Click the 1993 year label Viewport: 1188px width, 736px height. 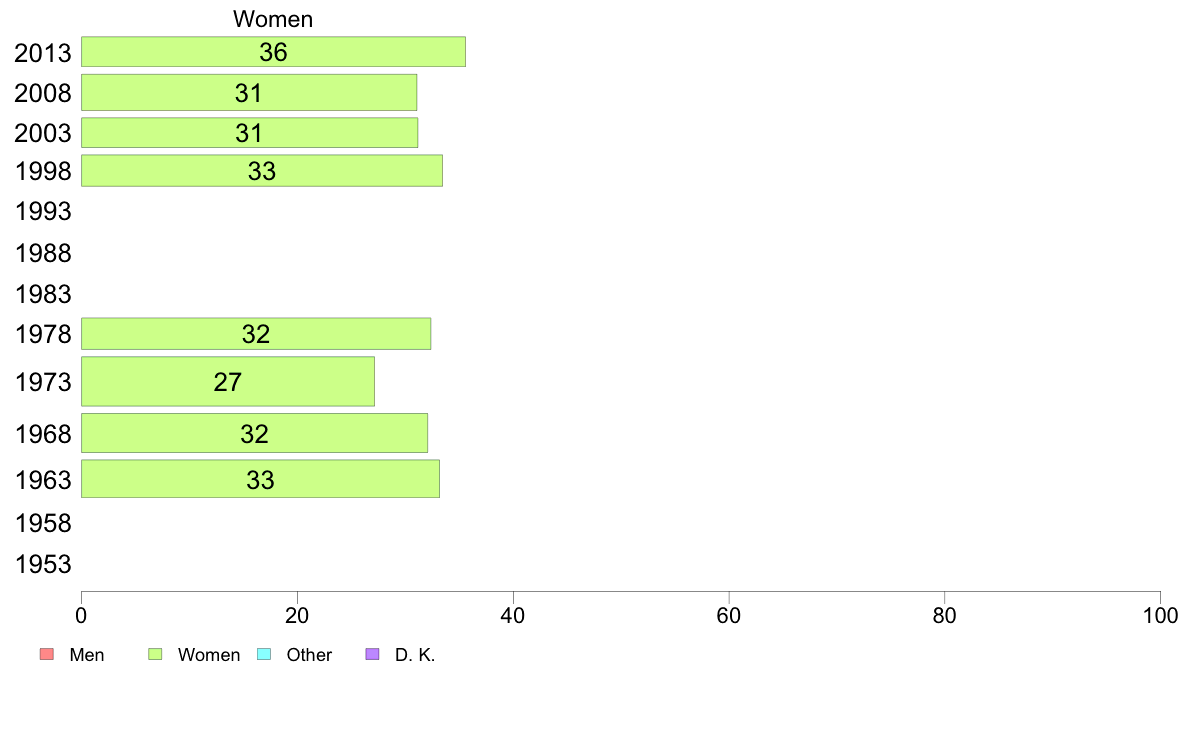click(43, 211)
